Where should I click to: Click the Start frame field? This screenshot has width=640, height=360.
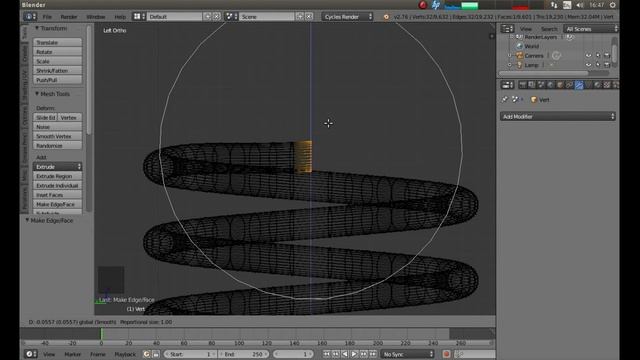click(190, 354)
